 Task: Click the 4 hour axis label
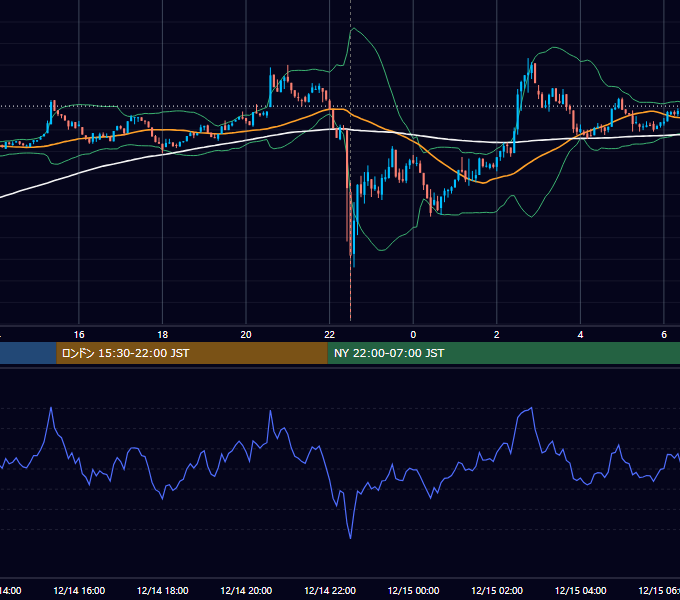pos(580,335)
